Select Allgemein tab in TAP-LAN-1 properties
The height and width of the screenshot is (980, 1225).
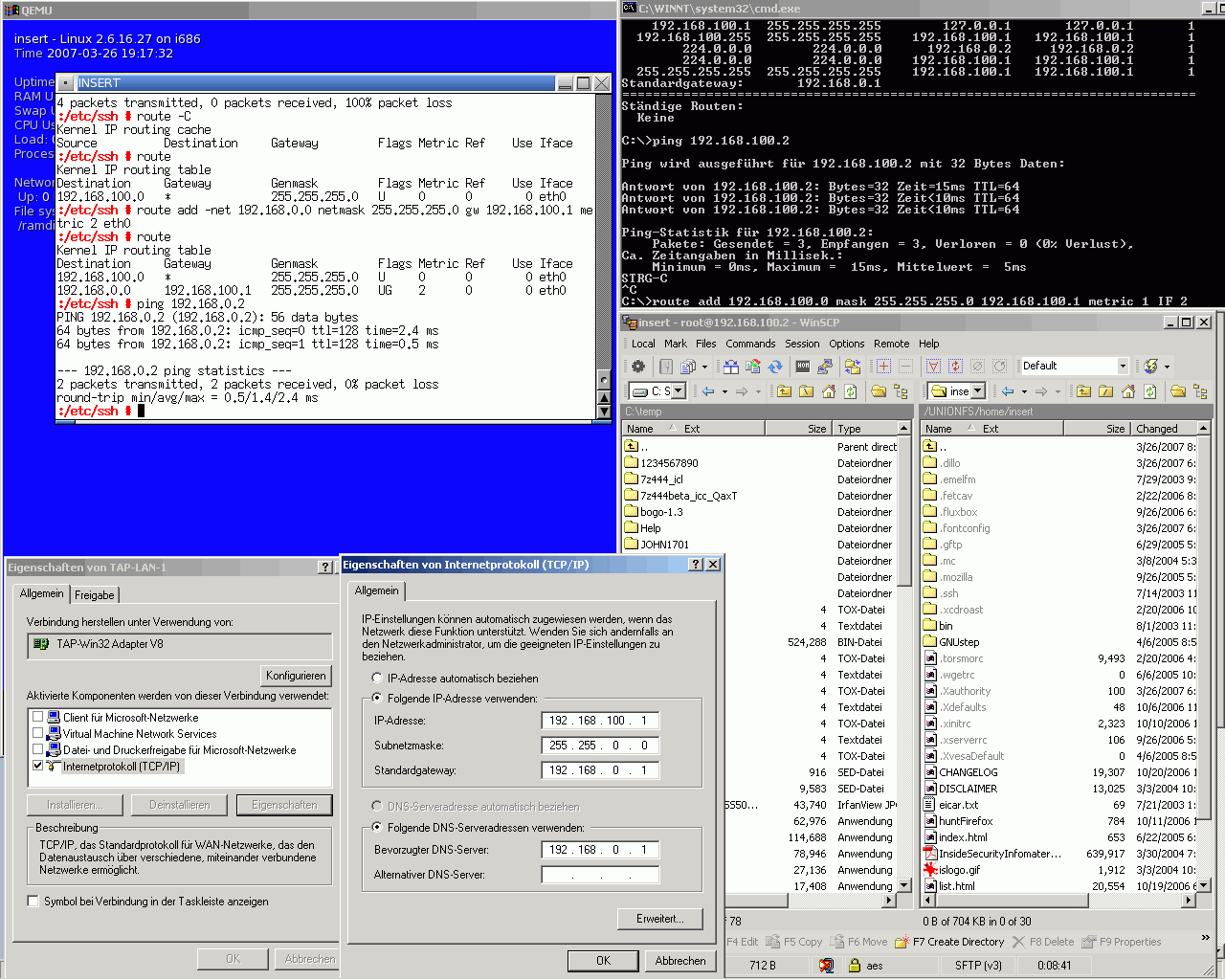[x=41, y=593]
